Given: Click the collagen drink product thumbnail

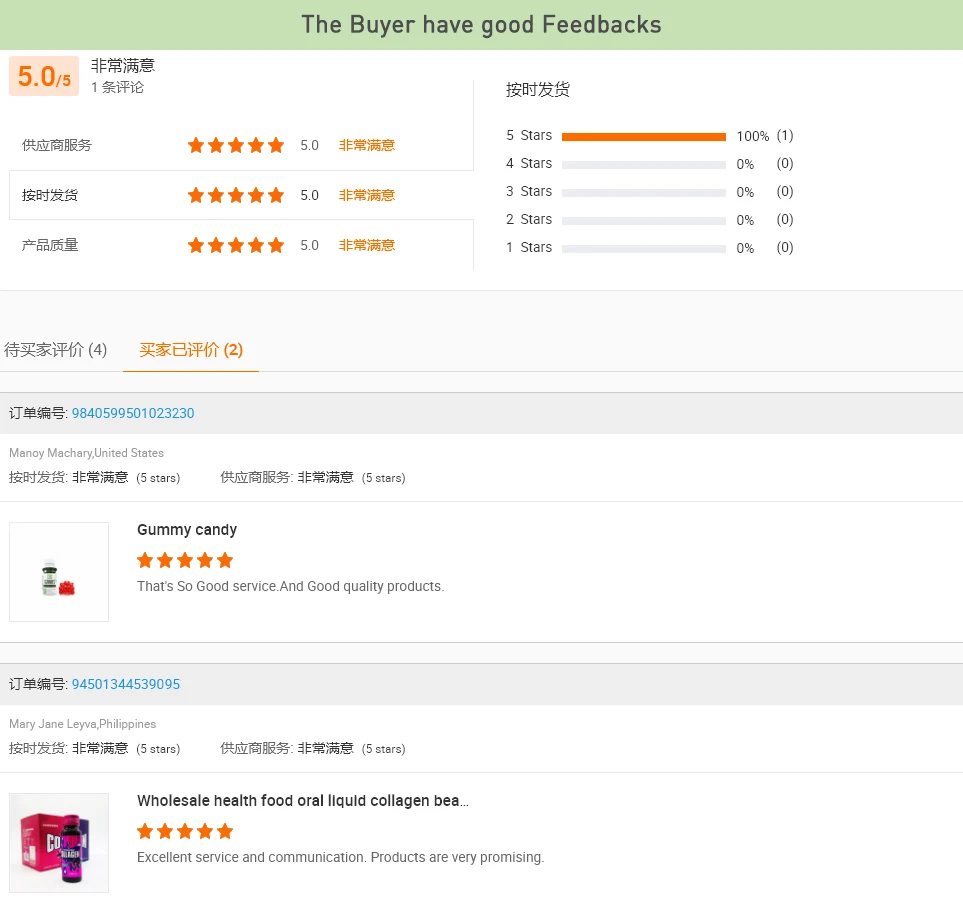Looking at the screenshot, I should click(x=59, y=843).
